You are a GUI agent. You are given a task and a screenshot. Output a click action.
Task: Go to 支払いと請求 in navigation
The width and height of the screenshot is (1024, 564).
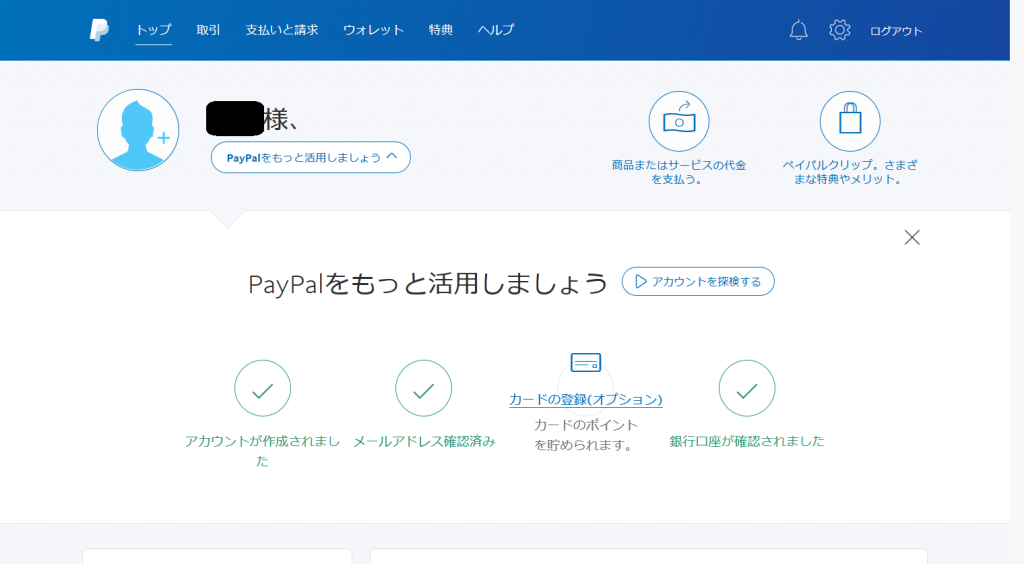click(x=282, y=30)
